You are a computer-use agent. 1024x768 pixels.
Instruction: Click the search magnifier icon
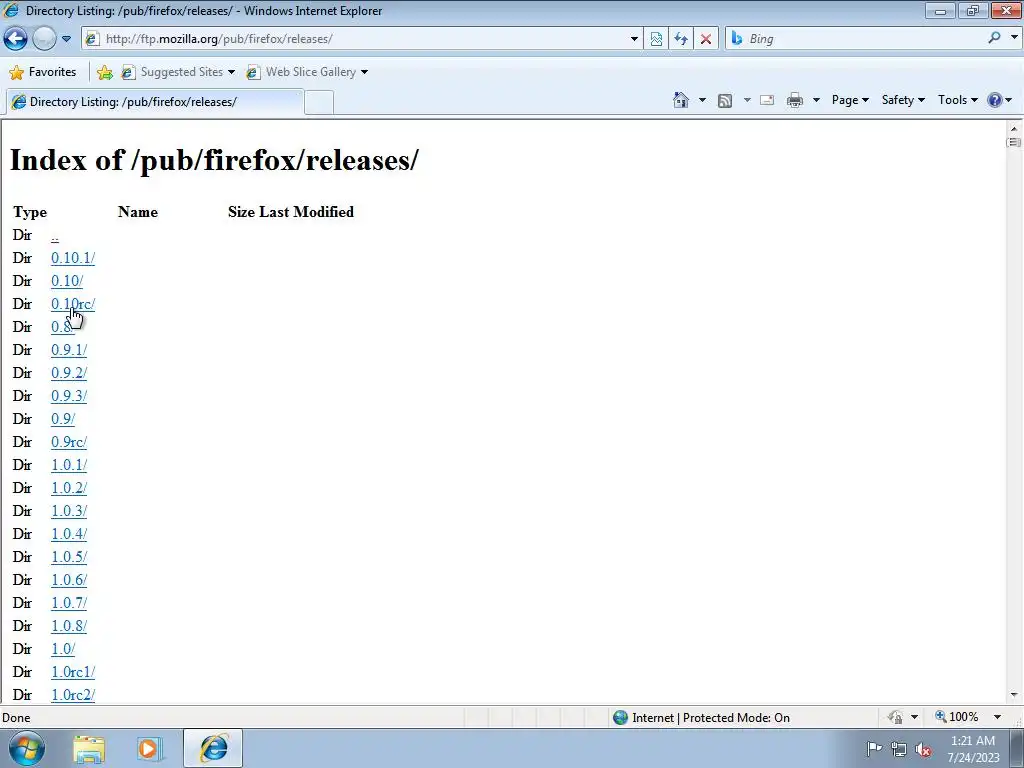[994, 38]
